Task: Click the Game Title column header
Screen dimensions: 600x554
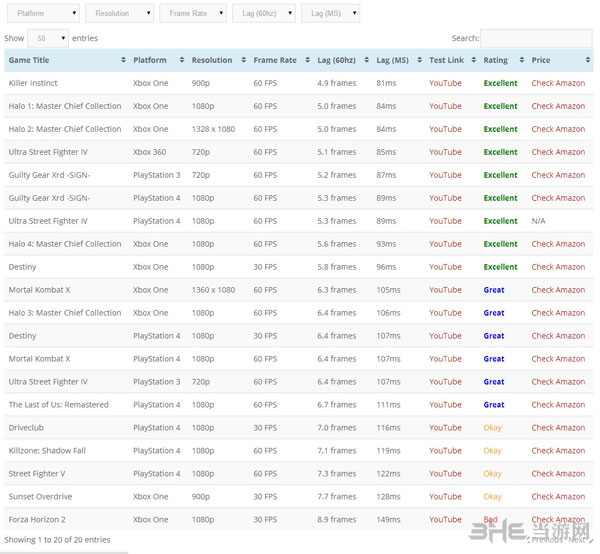Action: point(29,60)
